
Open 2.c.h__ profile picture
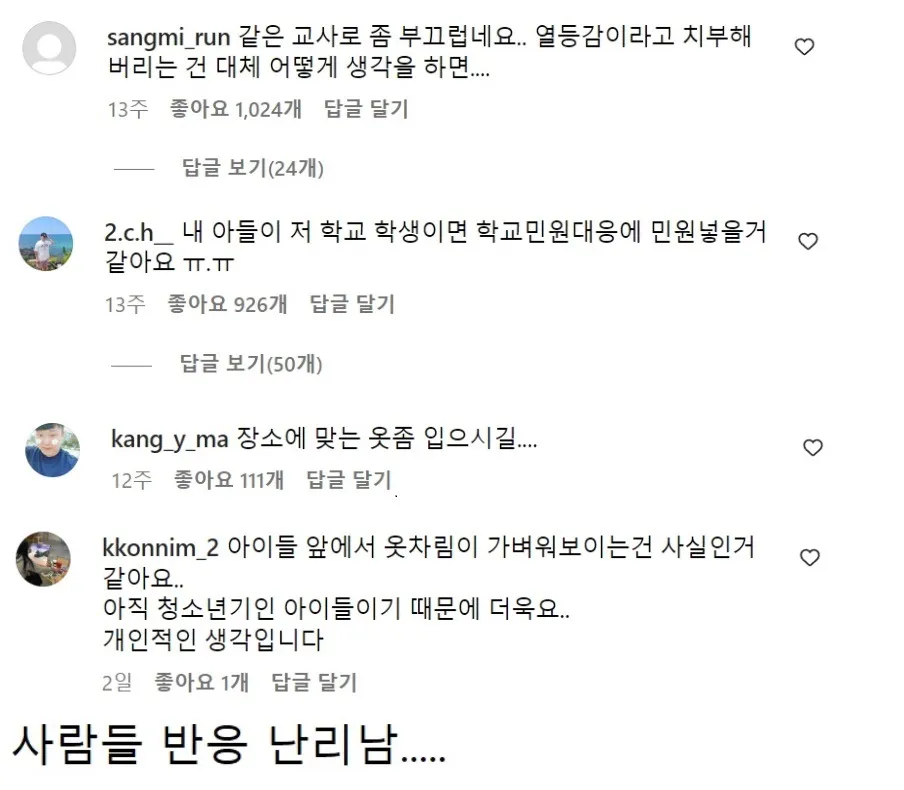pos(46,243)
